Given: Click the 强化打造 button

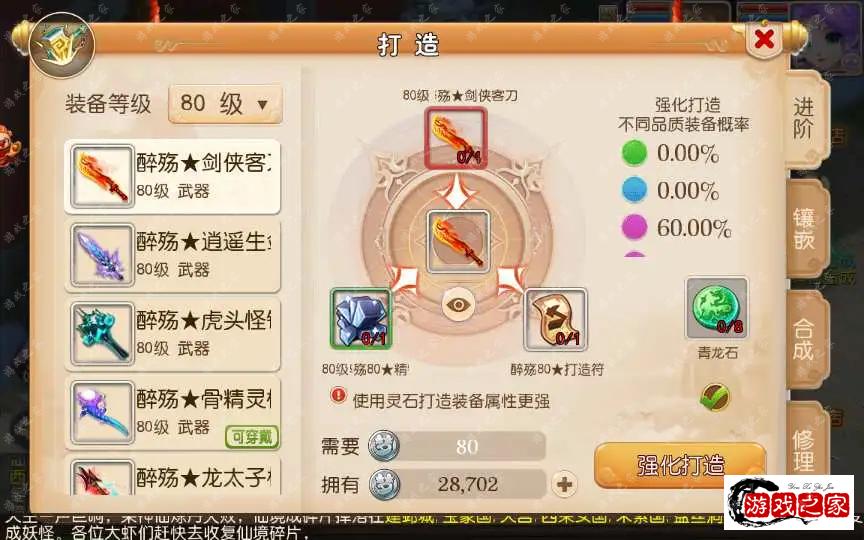Looking at the screenshot, I should [x=681, y=466].
